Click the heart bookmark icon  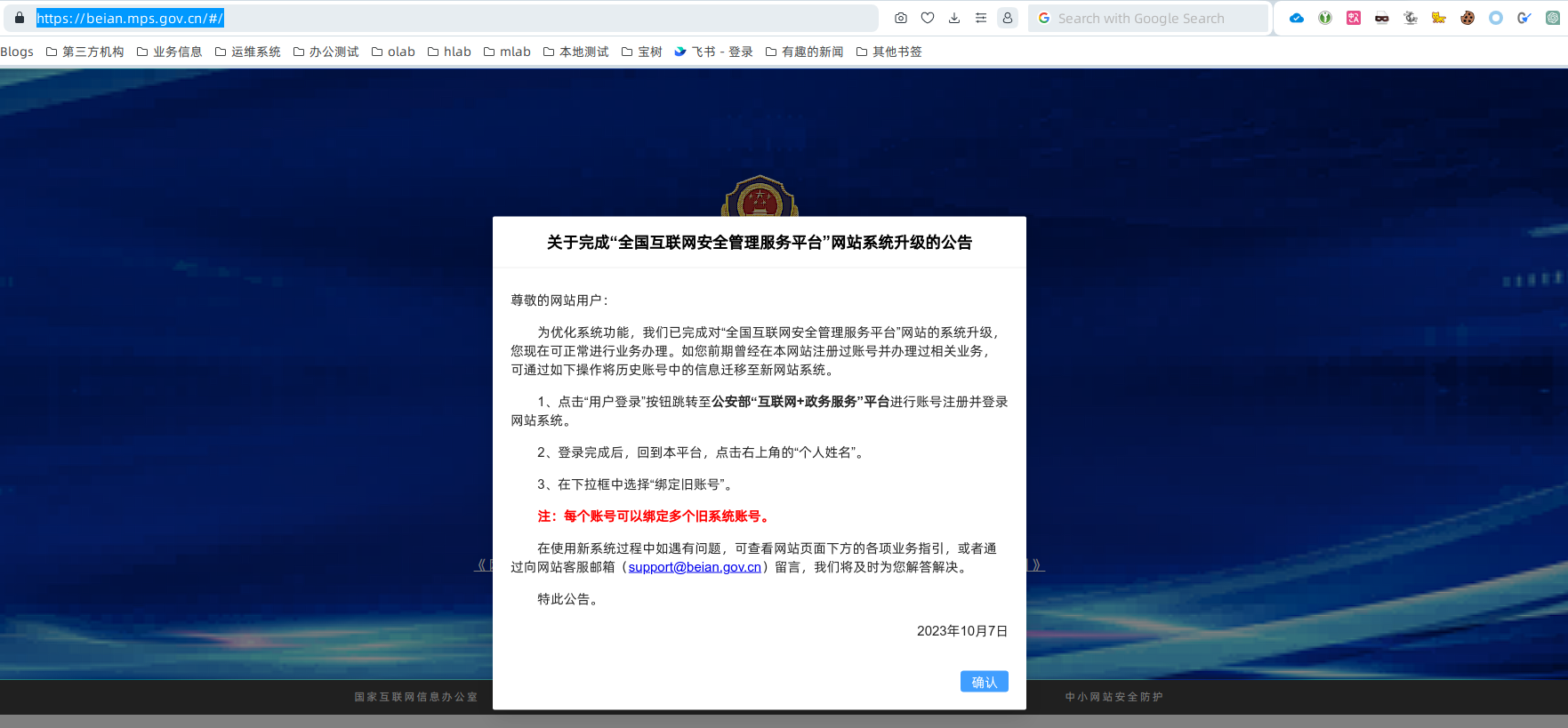pos(928,18)
